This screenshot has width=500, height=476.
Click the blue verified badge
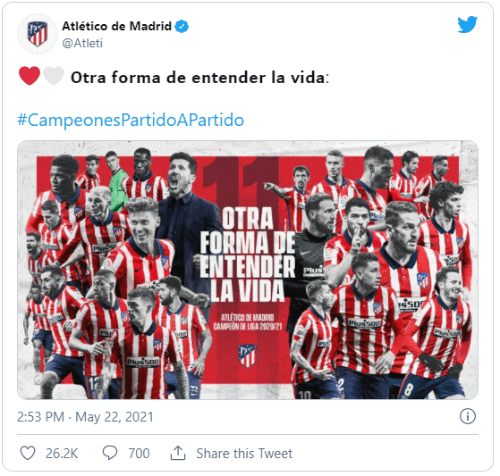click(x=182, y=26)
